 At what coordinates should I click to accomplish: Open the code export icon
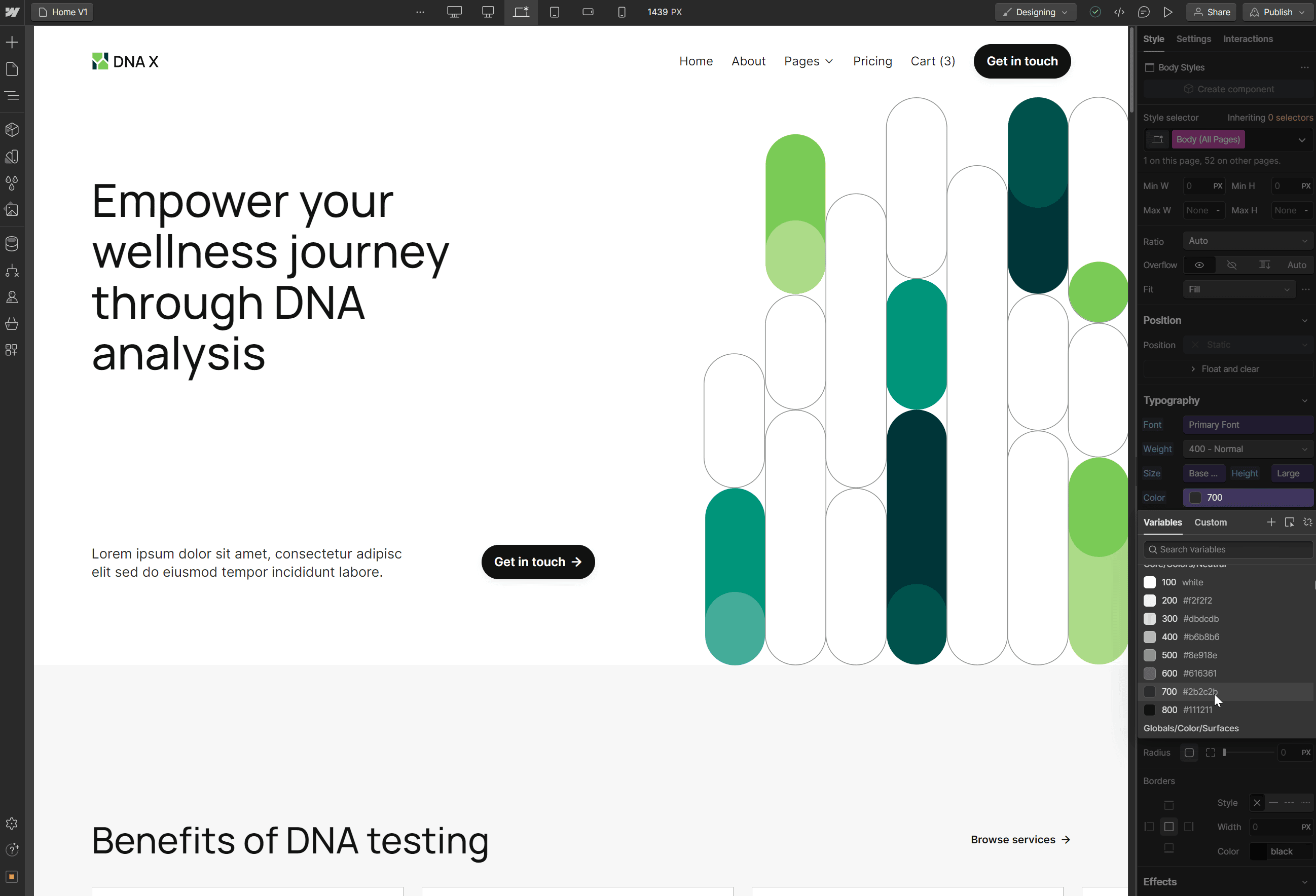(1119, 12)
